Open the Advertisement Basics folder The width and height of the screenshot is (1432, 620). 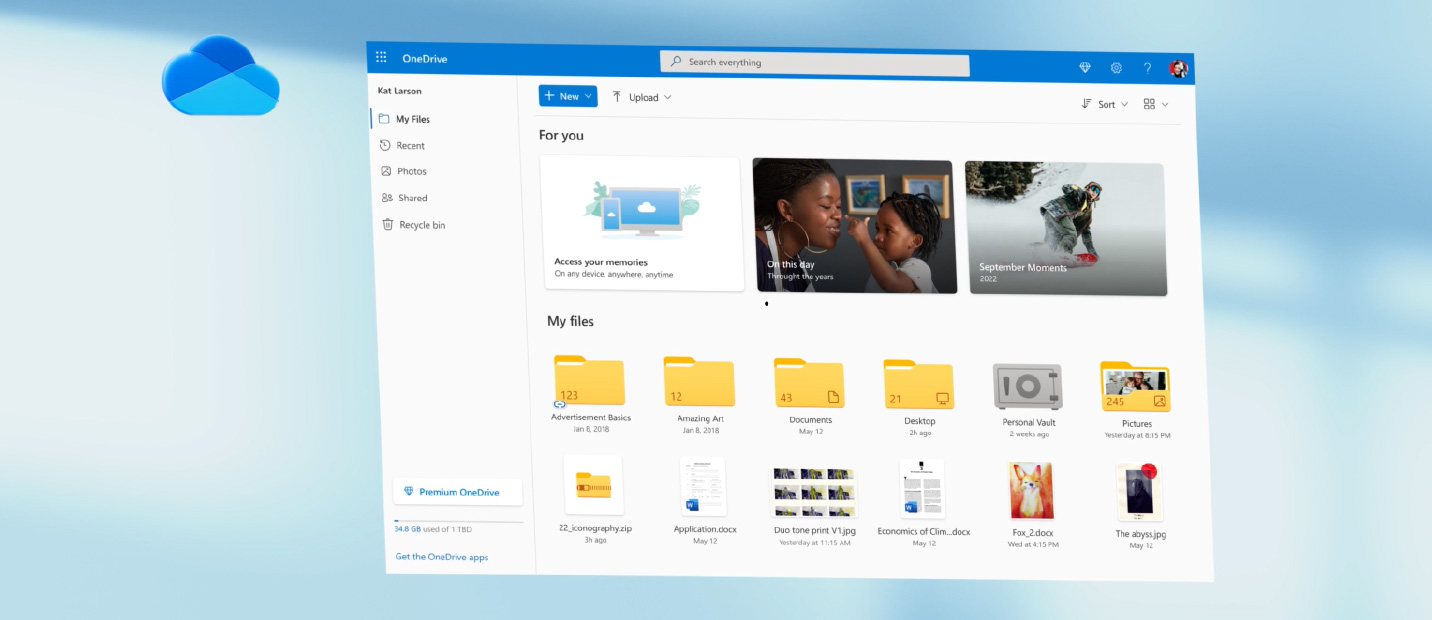click(590, 381)
